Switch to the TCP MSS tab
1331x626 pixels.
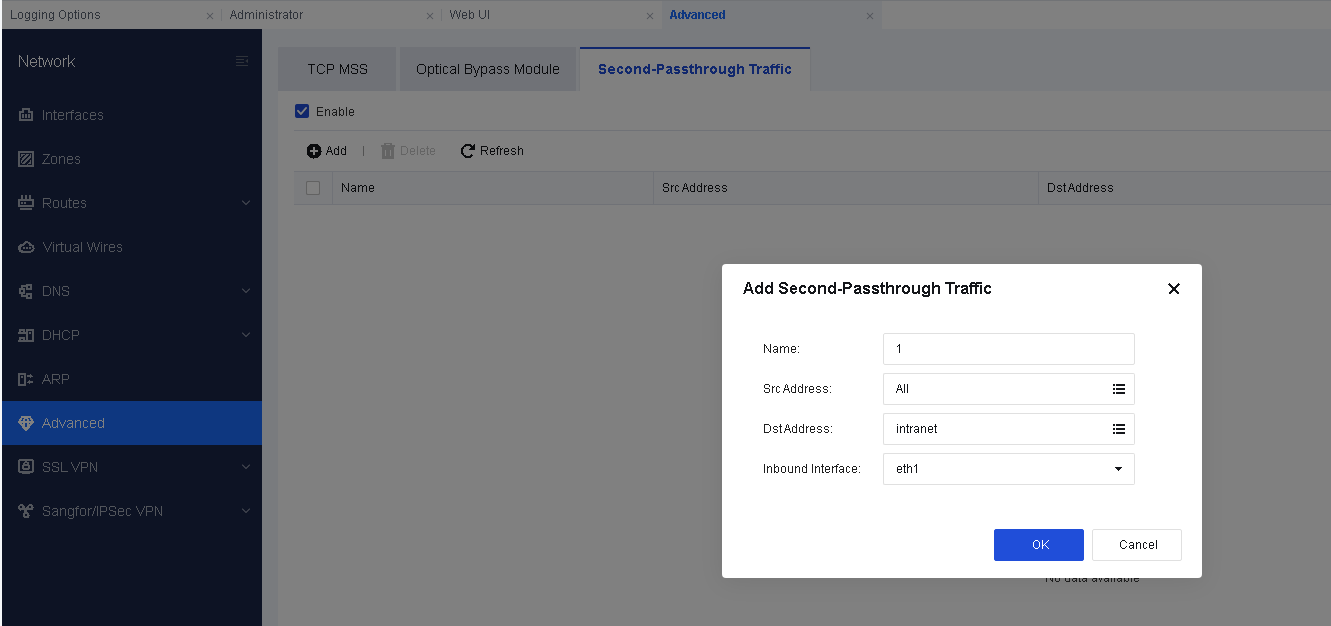337,69
